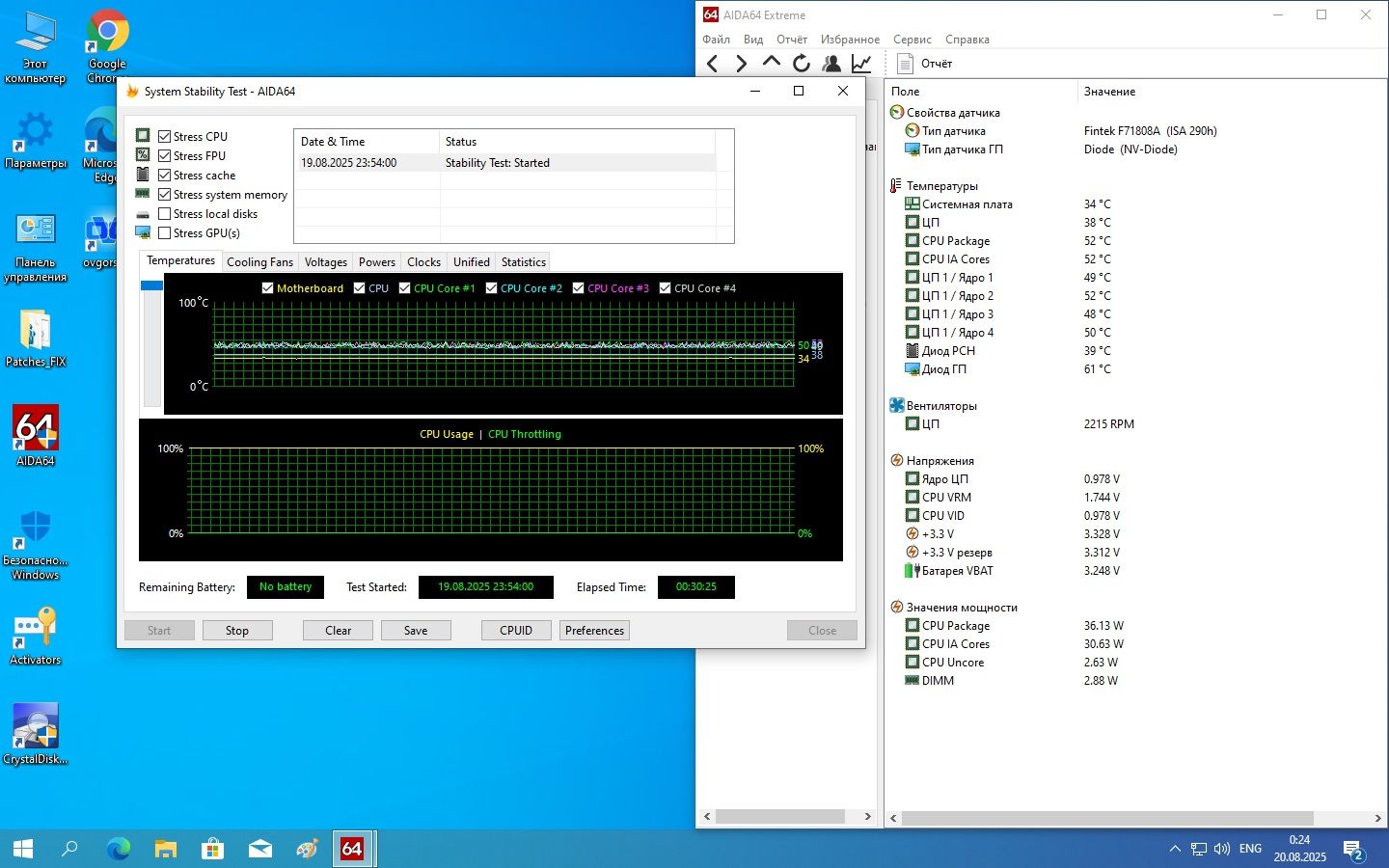The image size is (1389, 868).
Task: Click the Отчёт report toolbar button
Action: (x=924, y=64)
